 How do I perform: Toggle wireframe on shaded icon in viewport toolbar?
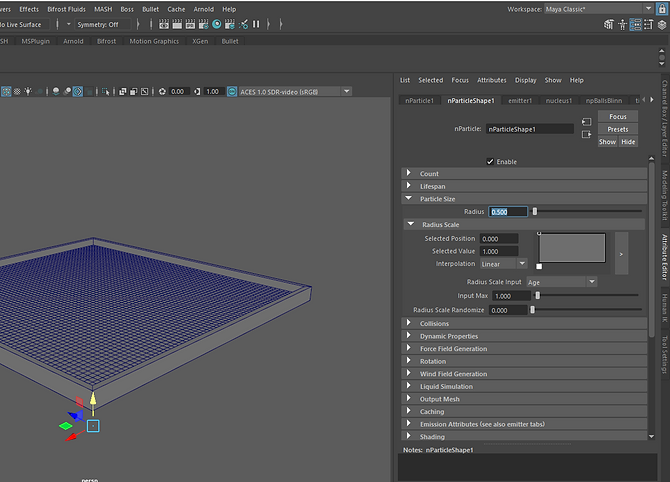6,91
